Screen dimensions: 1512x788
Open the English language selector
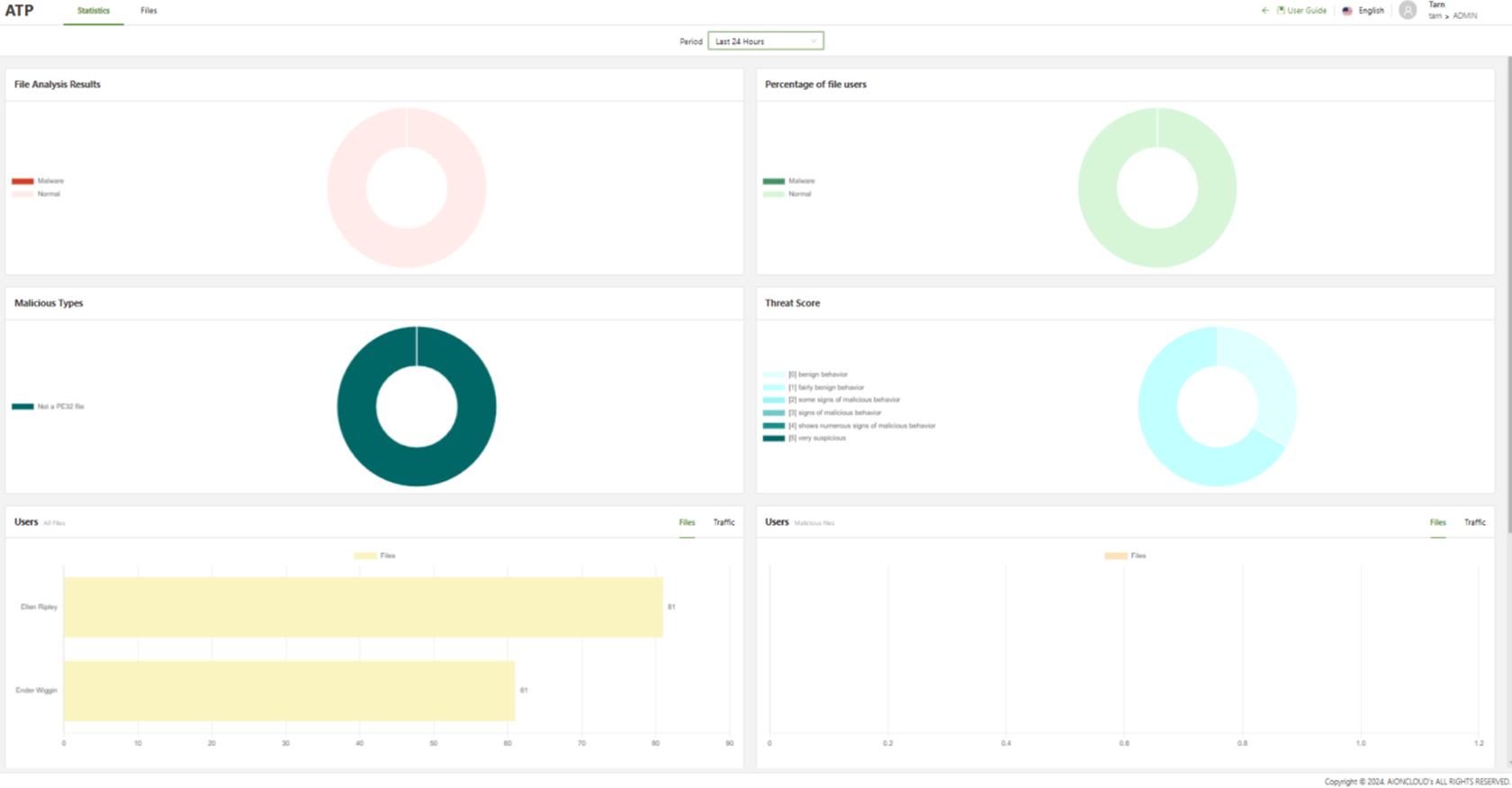tap(1371, 11)
